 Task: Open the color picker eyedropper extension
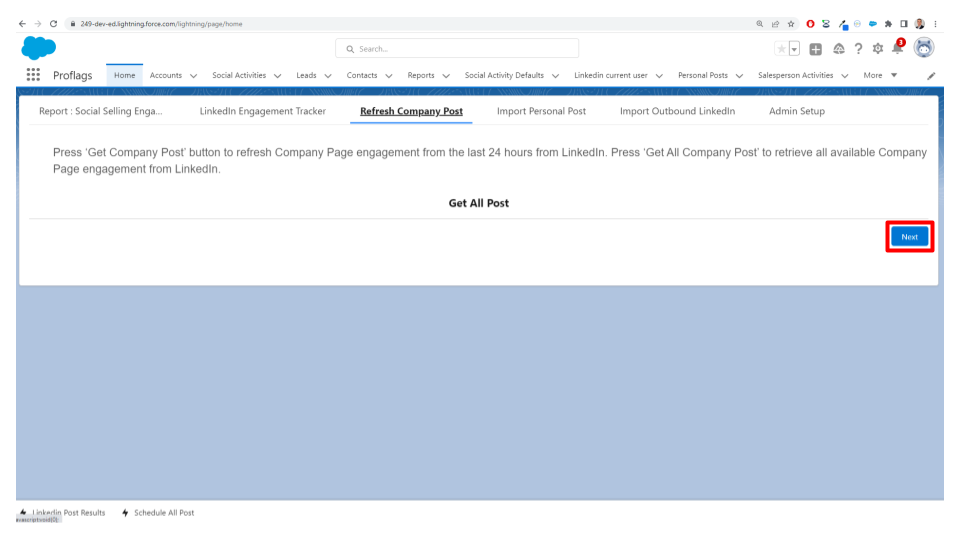click(x=843, y=24)
